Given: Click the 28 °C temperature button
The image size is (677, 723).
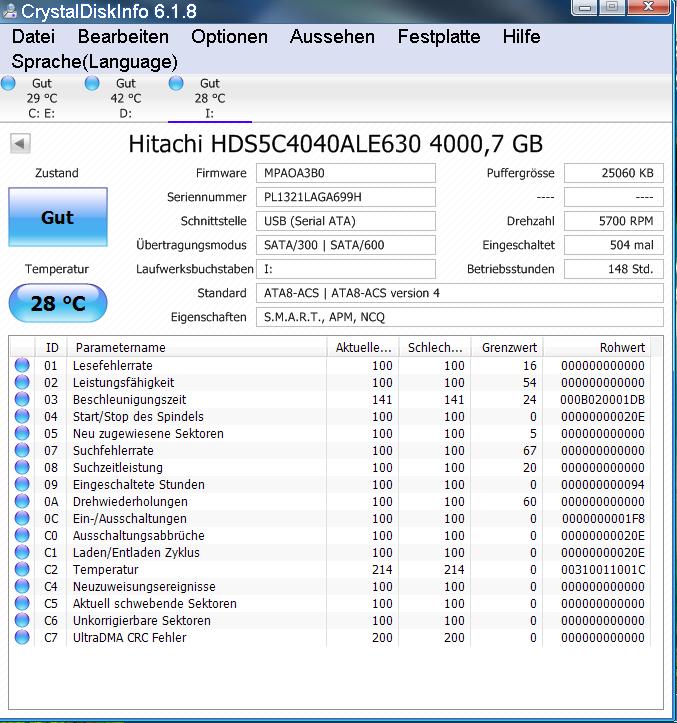Looking at the screenshot, I should pos(58,303).
